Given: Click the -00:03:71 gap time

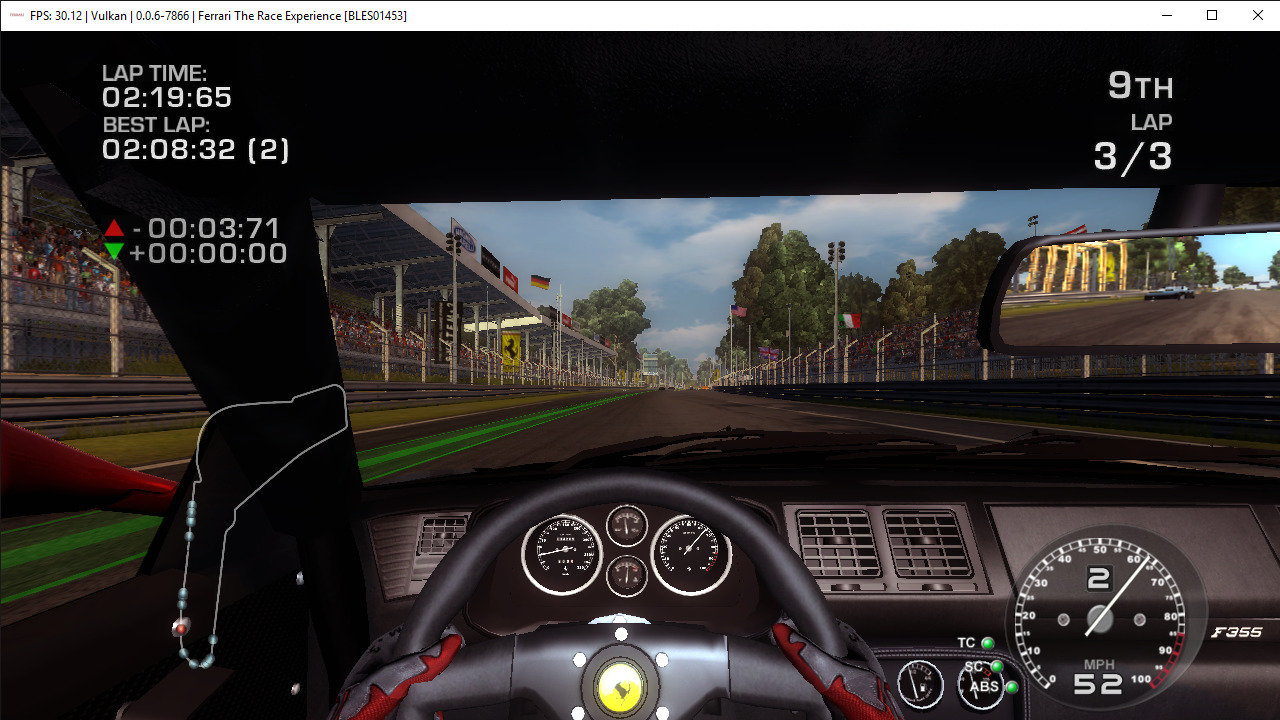Looking at the screenshot, I should [x=206, y=228].
